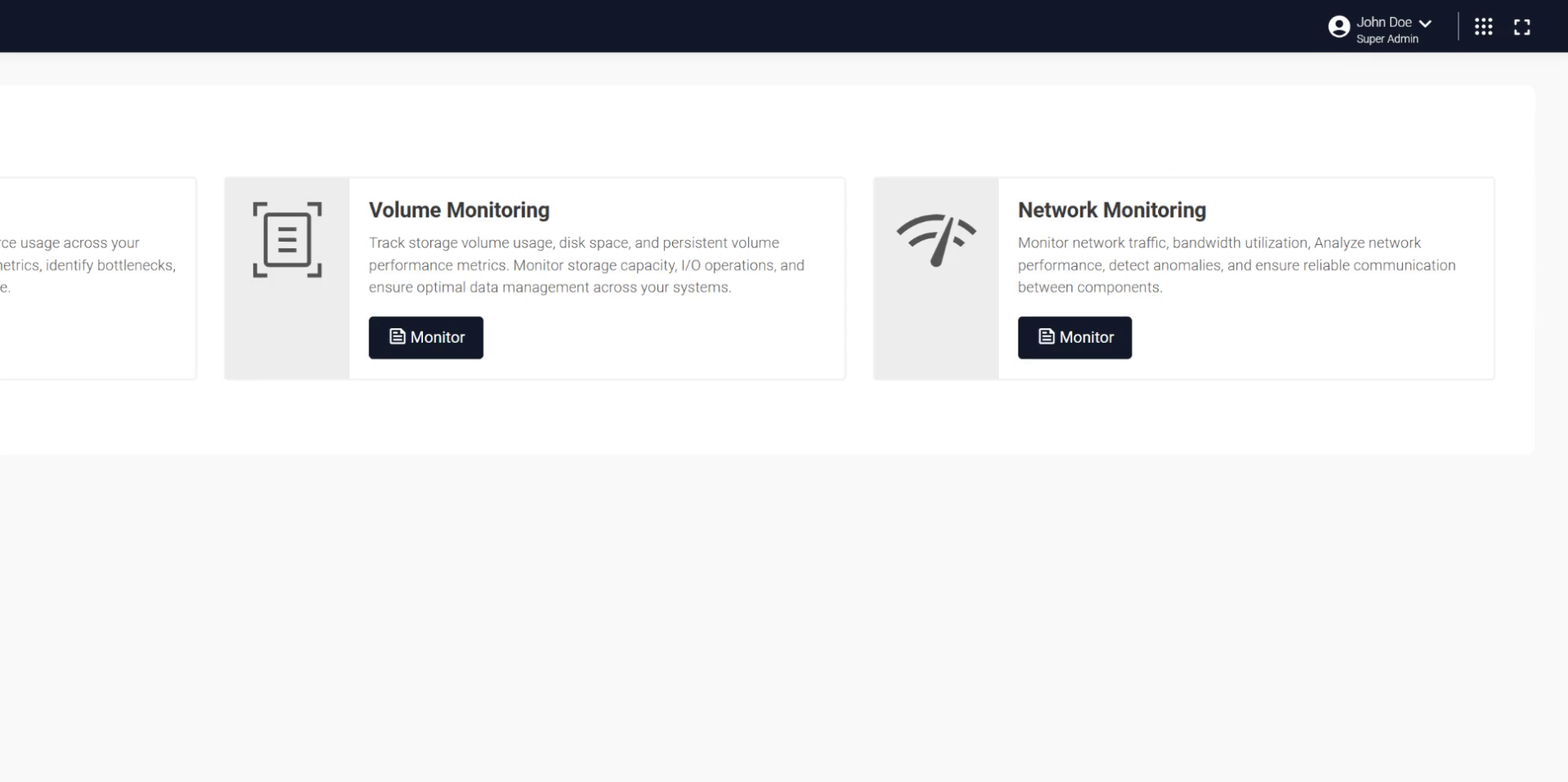Click Monitor under Volume Monitoring
Viewport: 1568px width, 782px height.
425,337
